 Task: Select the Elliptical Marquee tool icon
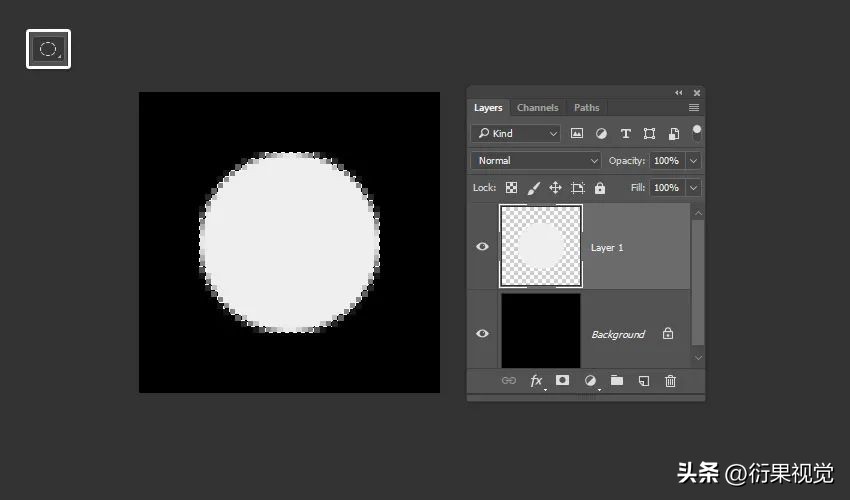48,49
